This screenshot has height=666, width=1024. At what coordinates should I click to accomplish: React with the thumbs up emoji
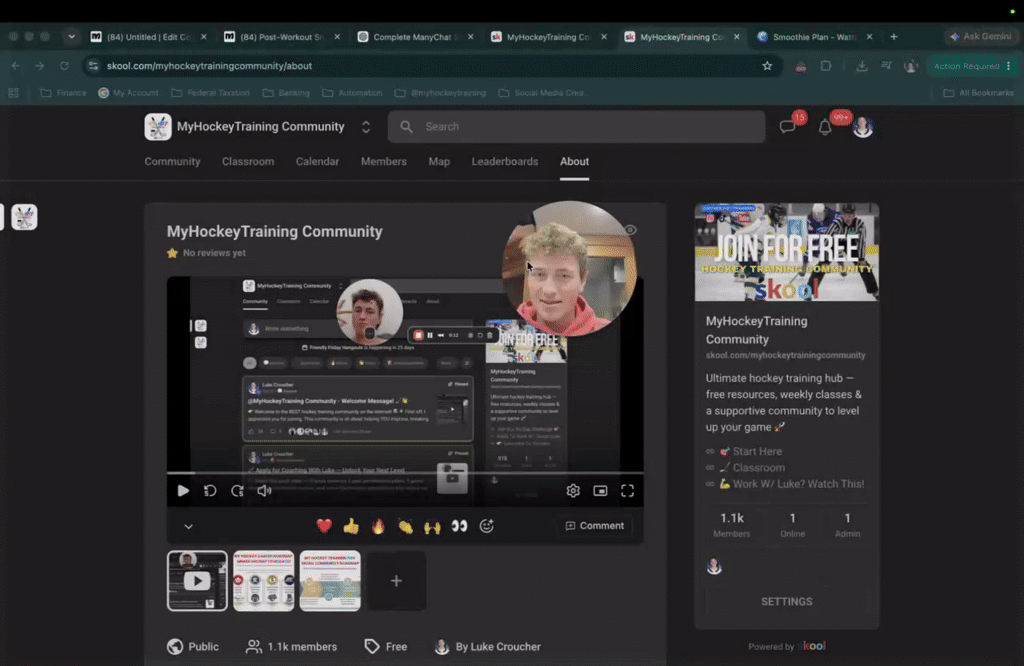point(351,526)
